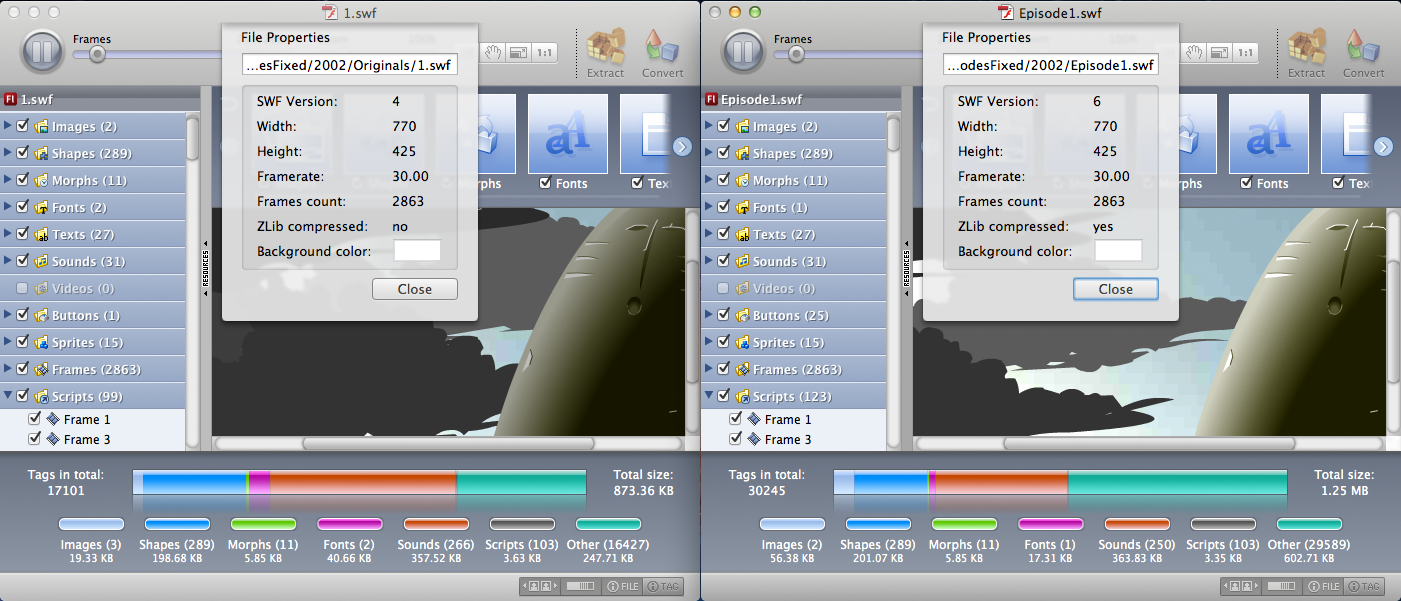The height and width of the screenshot is (601, 1401).
Task: Click horizontal scrollbar under 1.swf preview
Action: (448, 443)
